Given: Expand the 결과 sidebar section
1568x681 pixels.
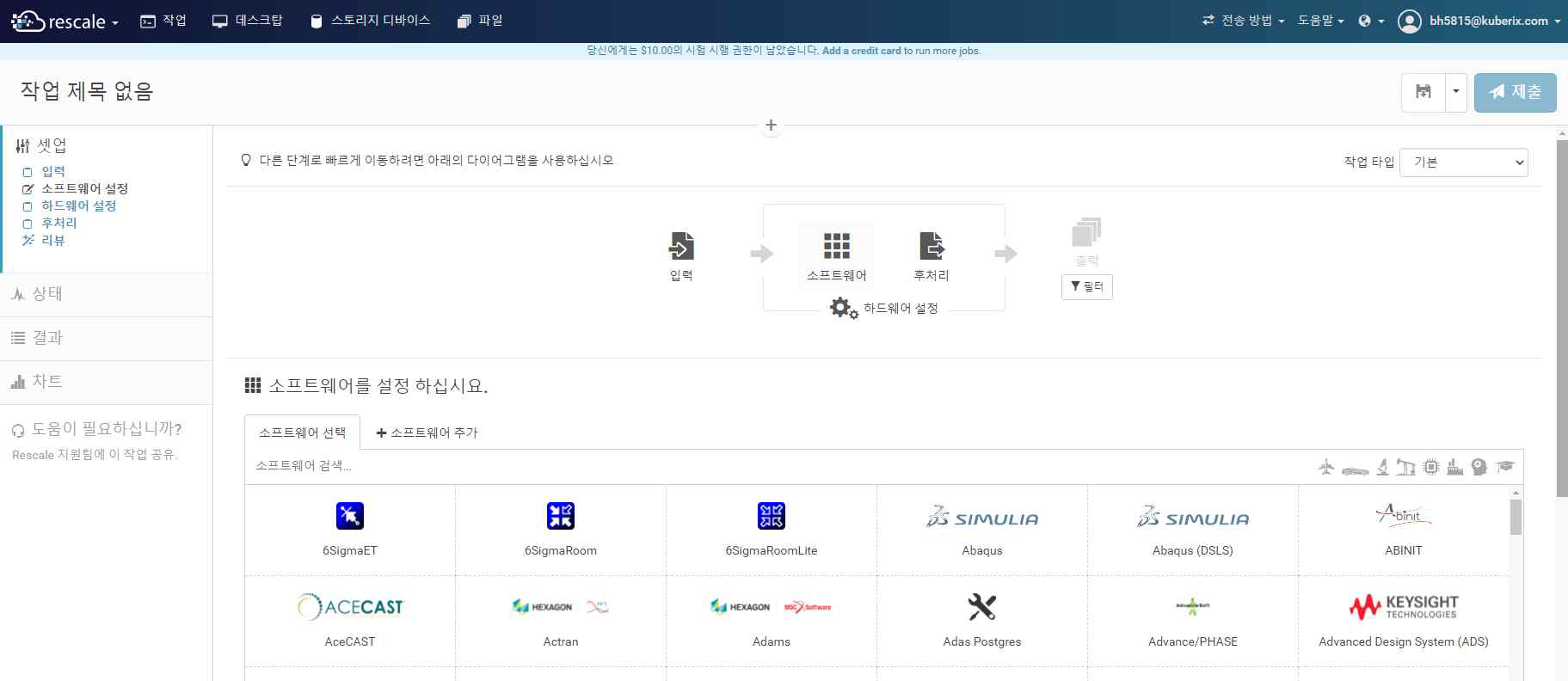Looking at the screenshot, I should tap(106, 338).
